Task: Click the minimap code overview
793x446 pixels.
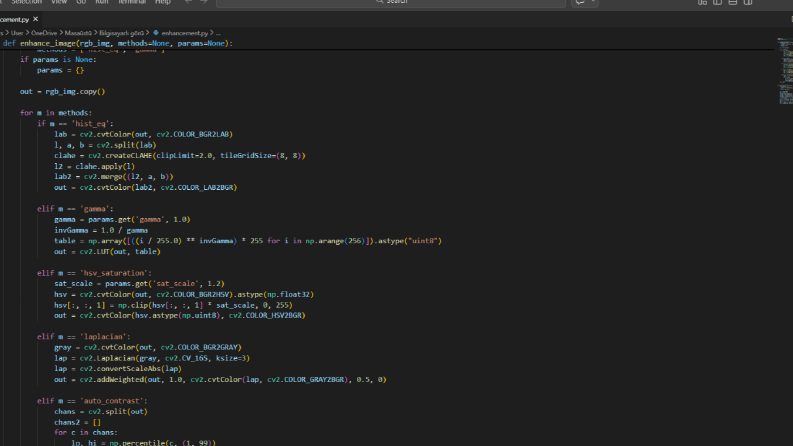Action: 785,71
